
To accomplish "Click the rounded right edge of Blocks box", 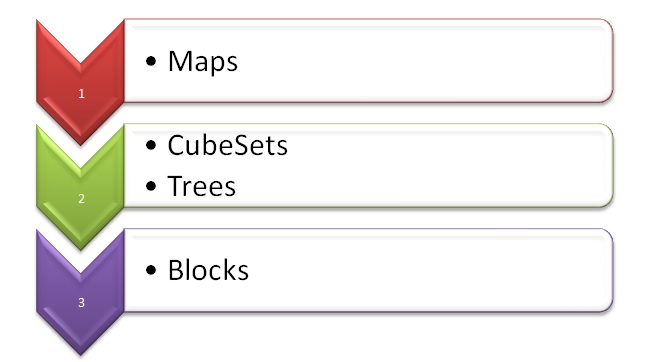I will (x=613, y=270).
